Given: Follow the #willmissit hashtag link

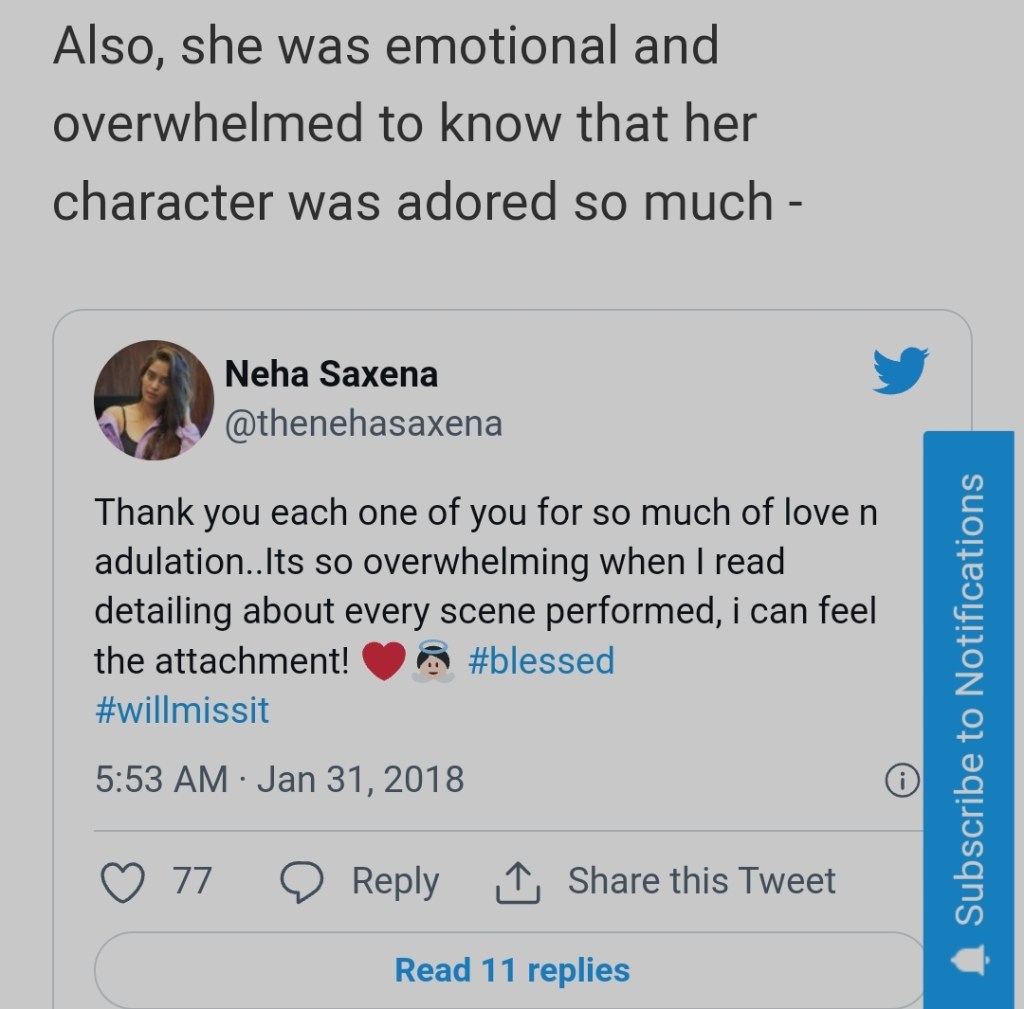Looking at the screenshot, I should (x=182, y=711).
